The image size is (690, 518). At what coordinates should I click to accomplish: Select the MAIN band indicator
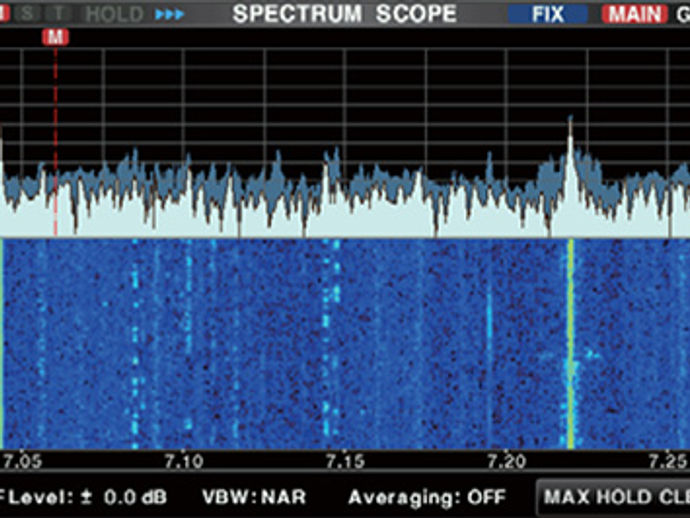click(x=635, y=14)
